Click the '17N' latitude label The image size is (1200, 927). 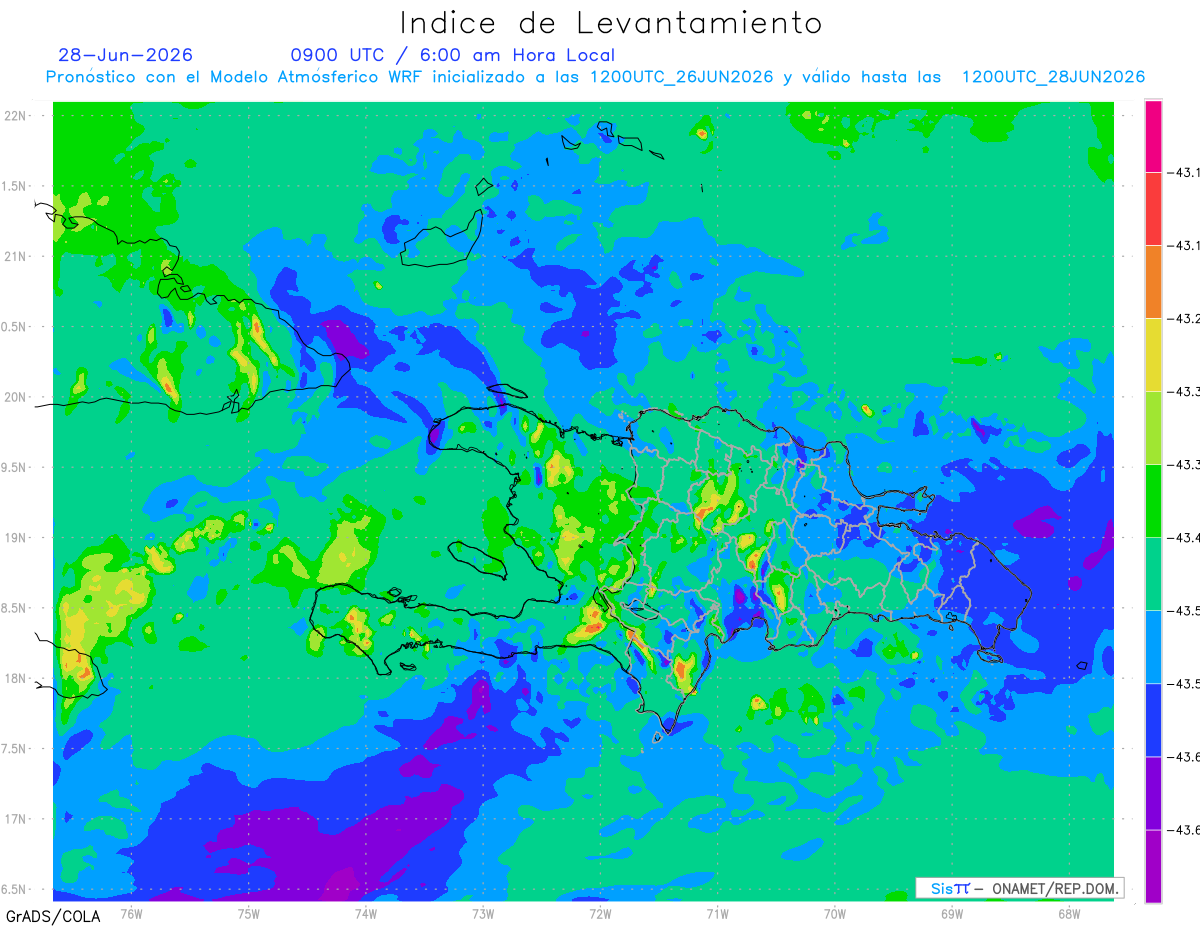click(x=17, y=819)
